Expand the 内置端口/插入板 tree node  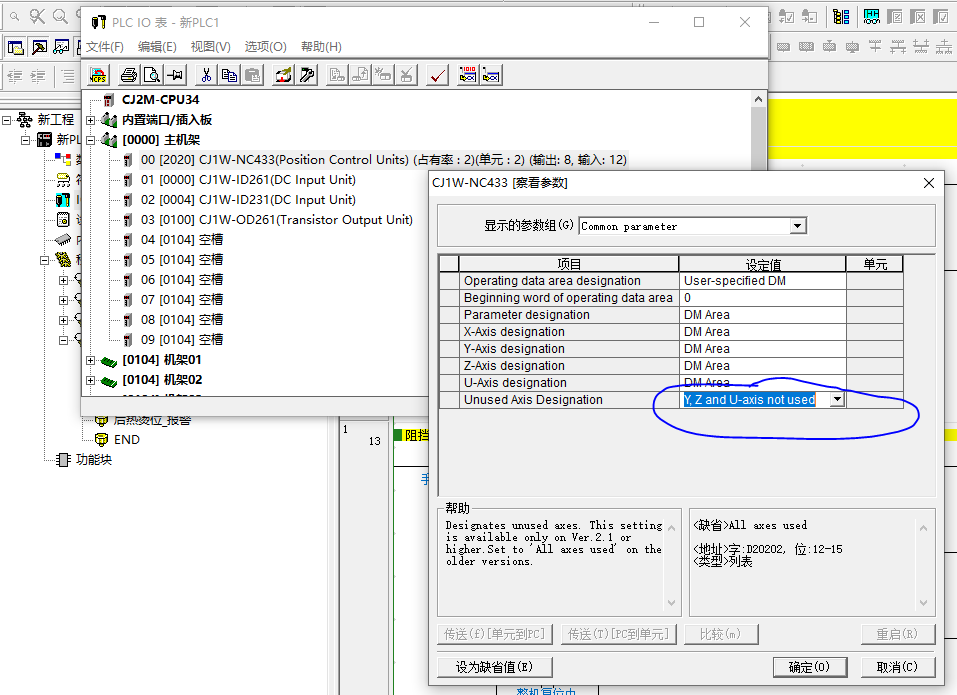(92, 120)
